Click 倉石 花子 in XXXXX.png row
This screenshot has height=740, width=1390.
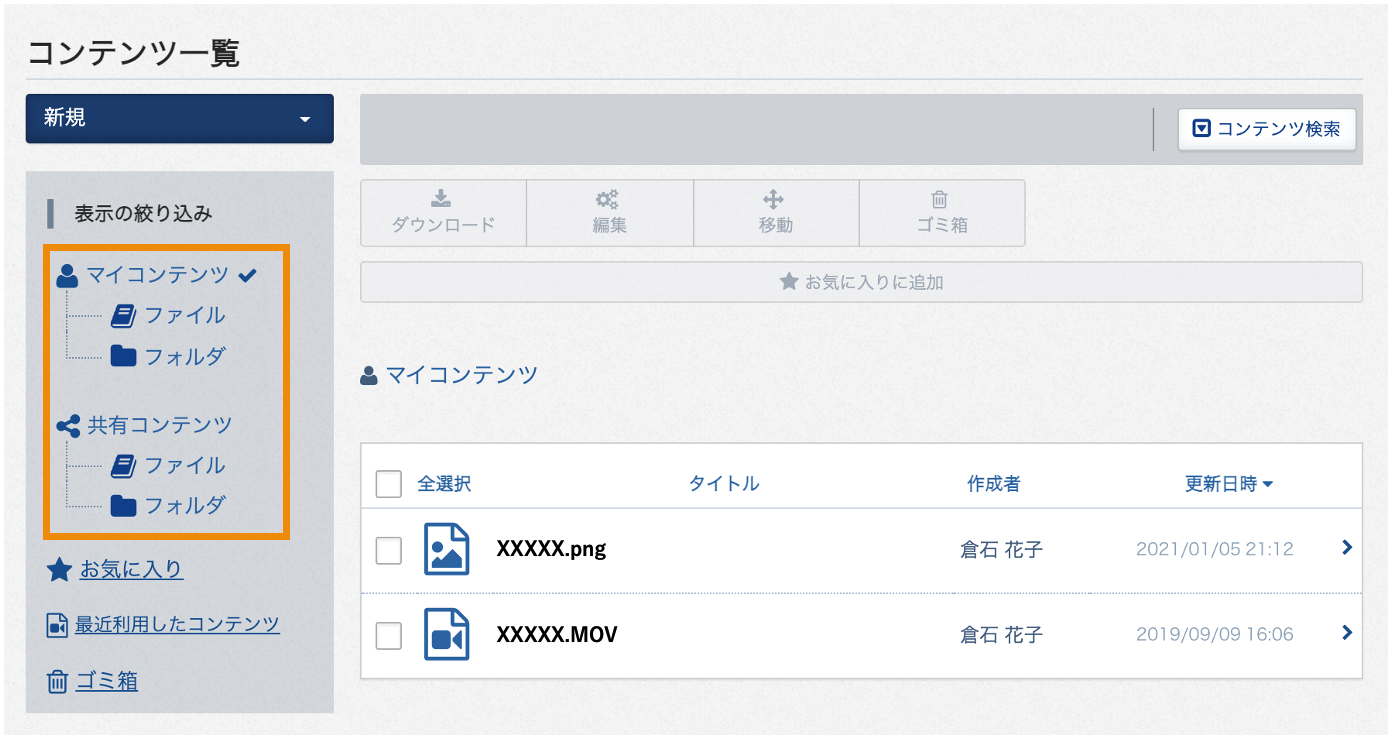click(1002, 549)
